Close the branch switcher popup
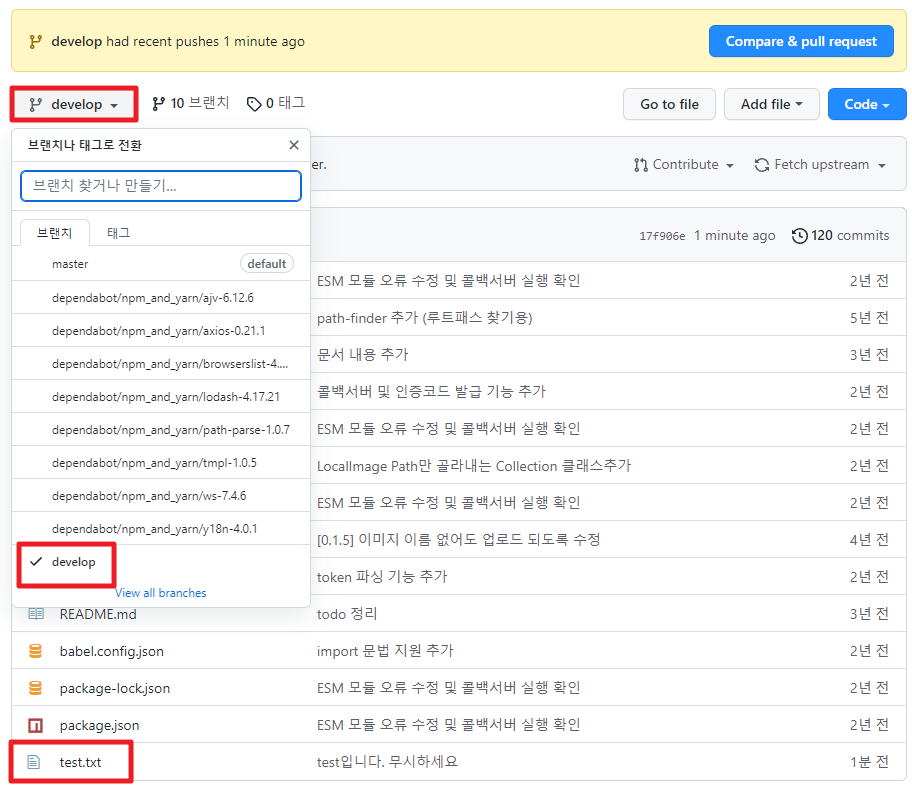This screenshot has height=787, width=912. [294, 145]
